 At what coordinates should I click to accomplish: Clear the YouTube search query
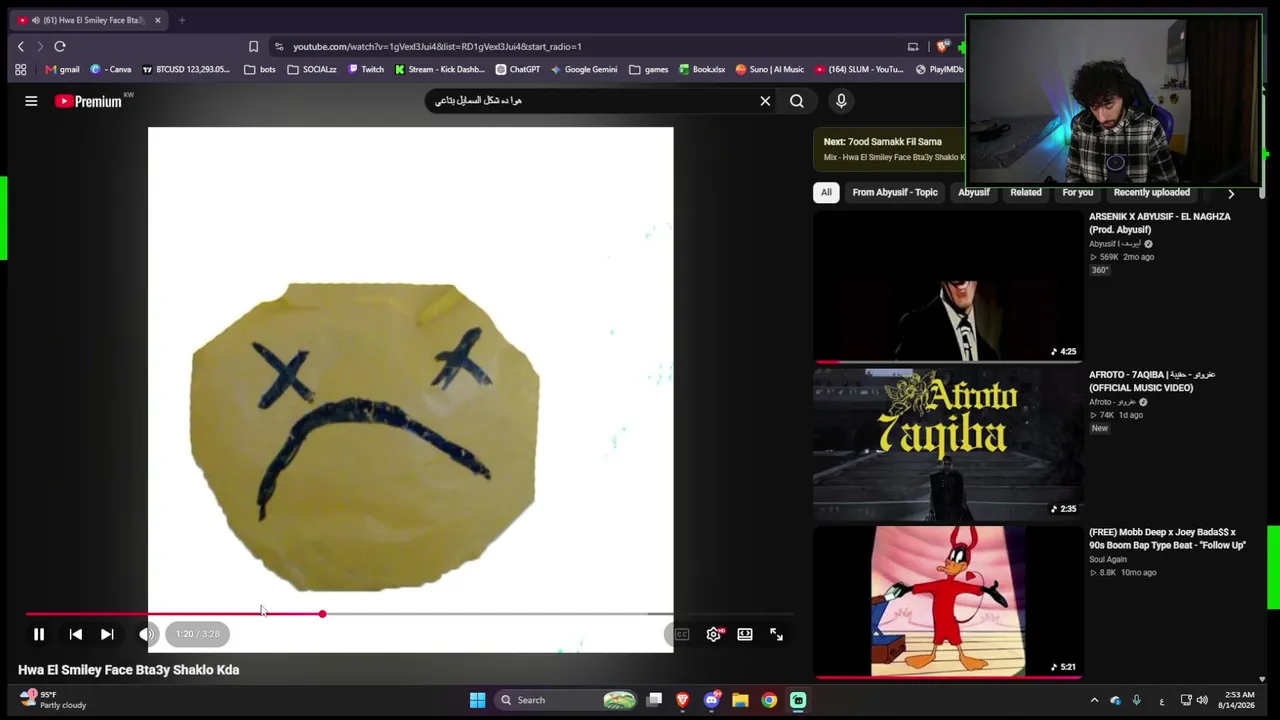[765, 101]
